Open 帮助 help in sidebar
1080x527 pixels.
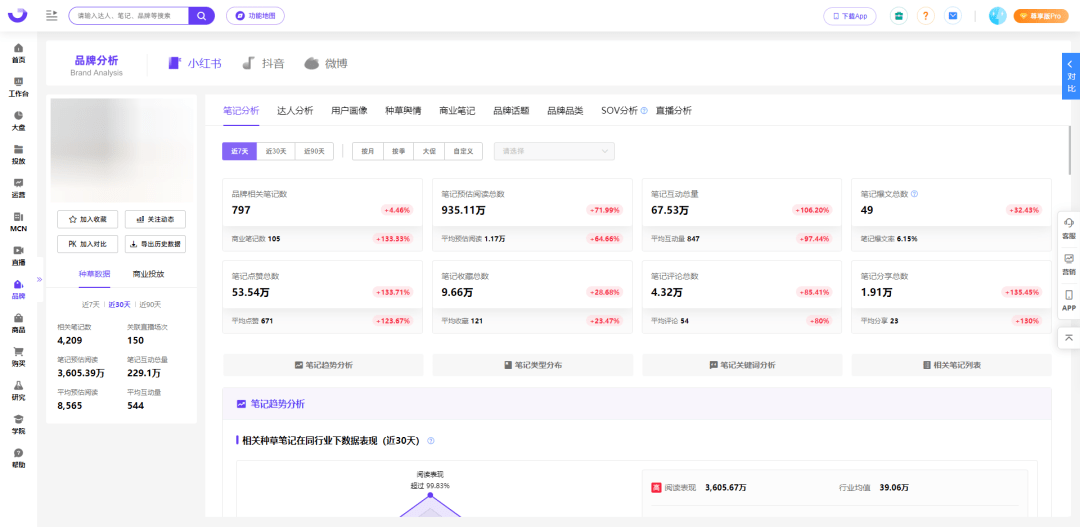point(19,458)
